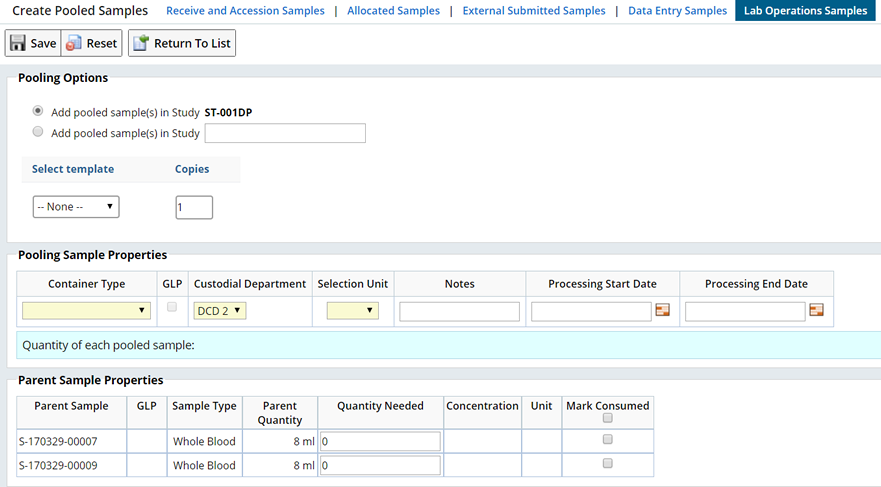Click the Save button label
This screenshot has width=881, height=487.
coord(43,43)
